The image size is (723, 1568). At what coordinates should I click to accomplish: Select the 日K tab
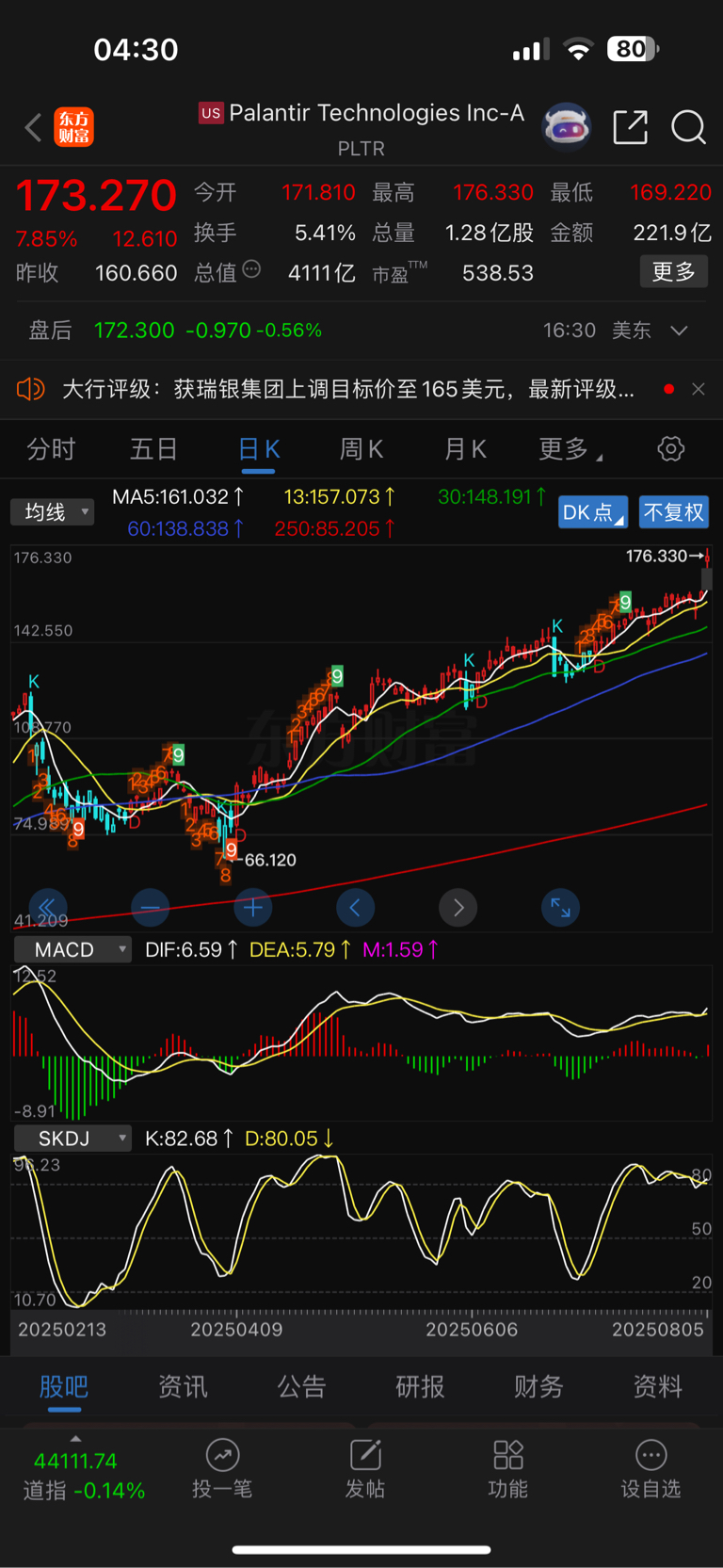258,449
